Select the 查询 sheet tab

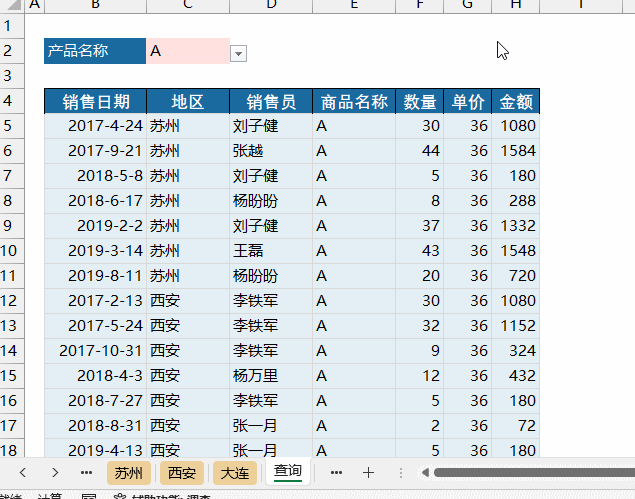point(288,472)
